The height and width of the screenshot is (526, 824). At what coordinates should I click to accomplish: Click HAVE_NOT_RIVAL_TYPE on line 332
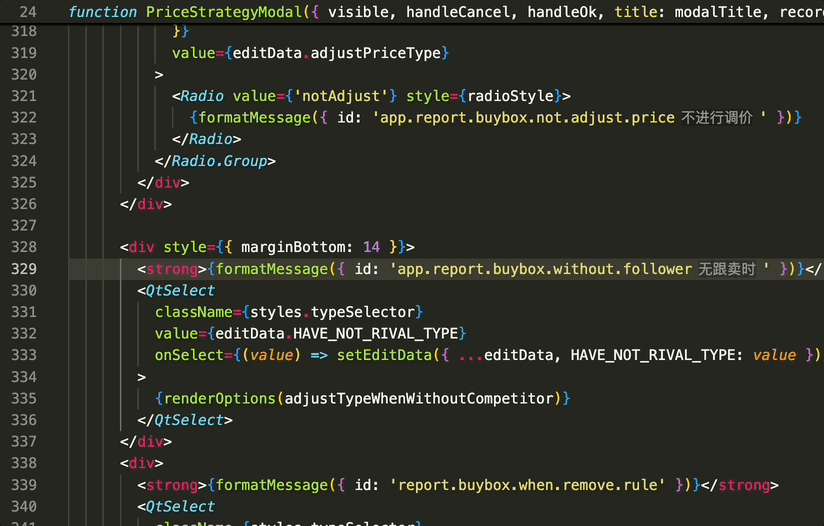[x=376, y=334]
